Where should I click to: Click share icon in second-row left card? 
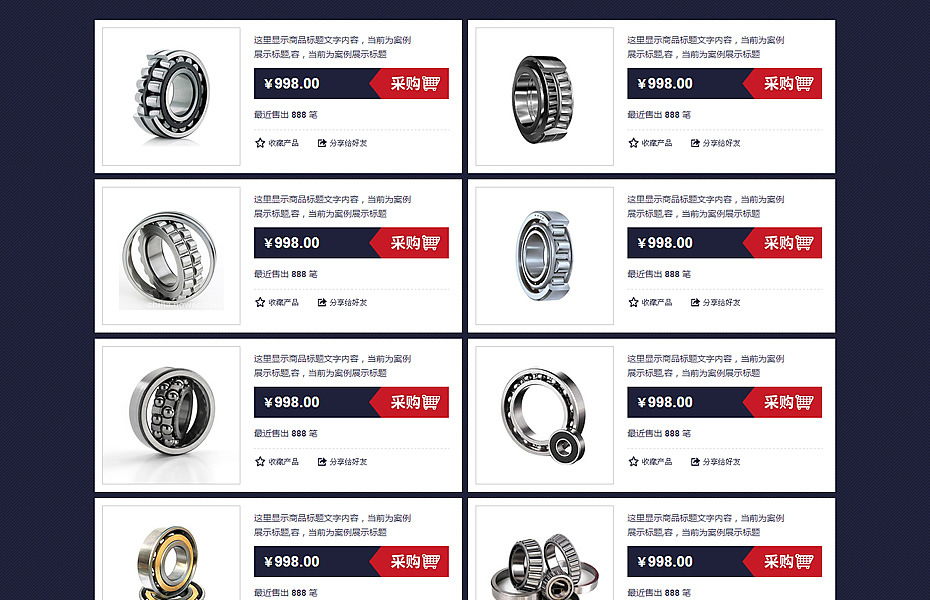(x=322, y=302)
